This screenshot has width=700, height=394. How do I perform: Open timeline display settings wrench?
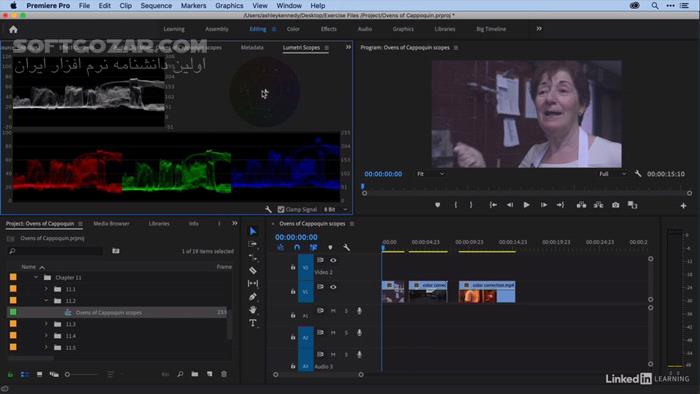tap(346, 247)
